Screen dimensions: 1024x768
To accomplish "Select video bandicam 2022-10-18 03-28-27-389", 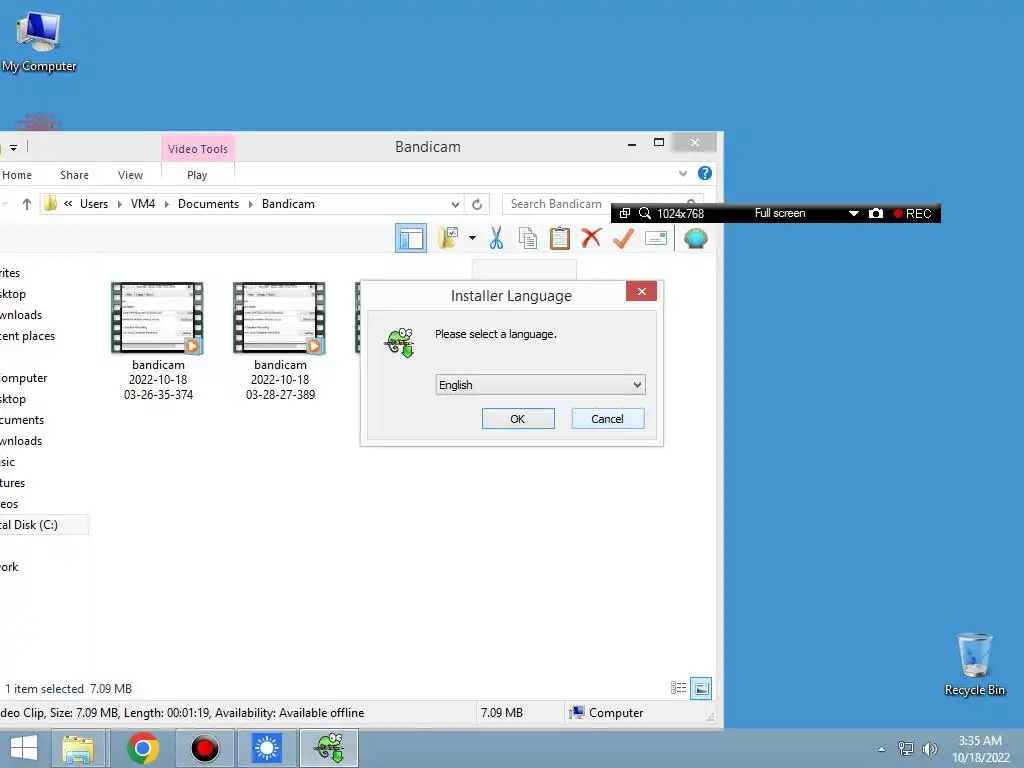I will [280, 342].
